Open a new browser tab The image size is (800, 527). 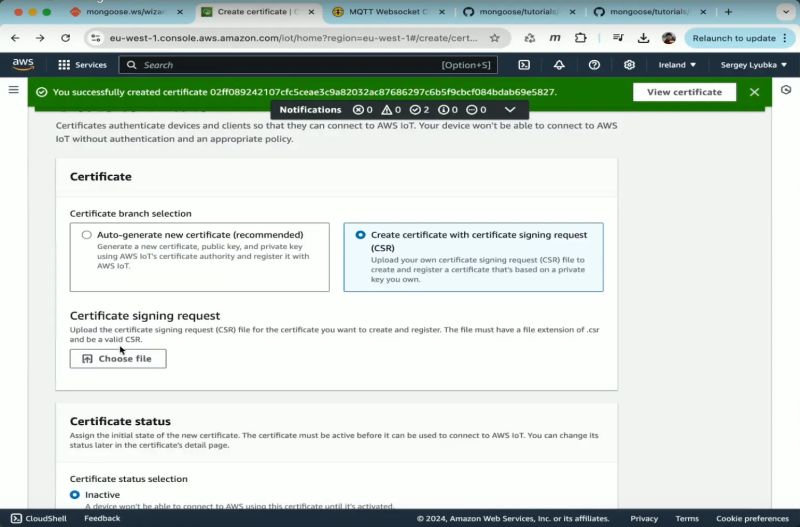click(728, 12)
